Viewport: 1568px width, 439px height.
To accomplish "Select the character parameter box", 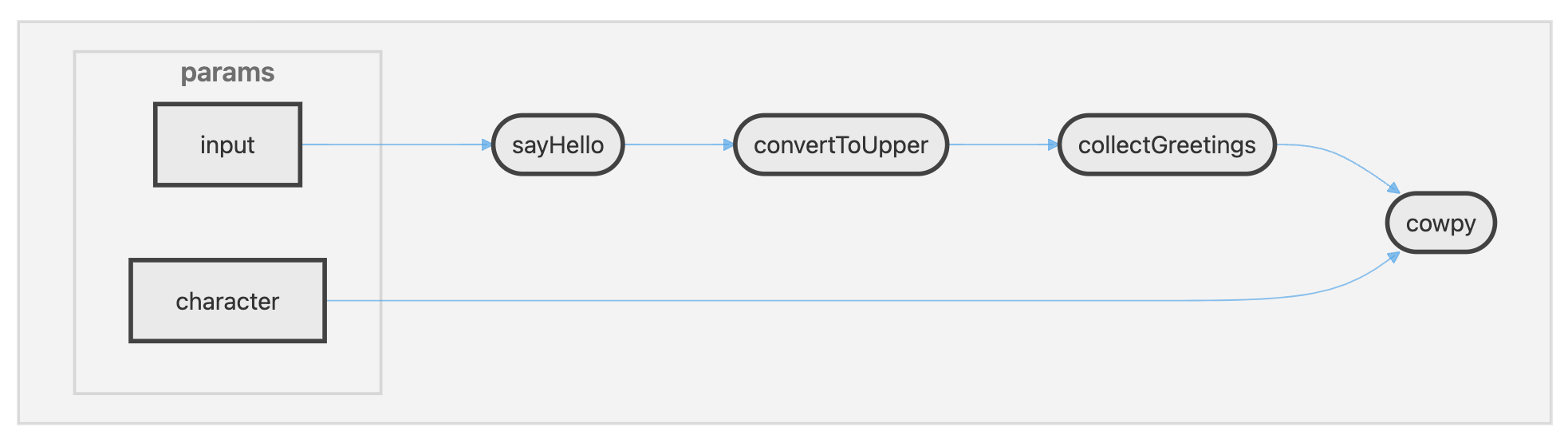I will pyautogui.click(x=227, y=301).
